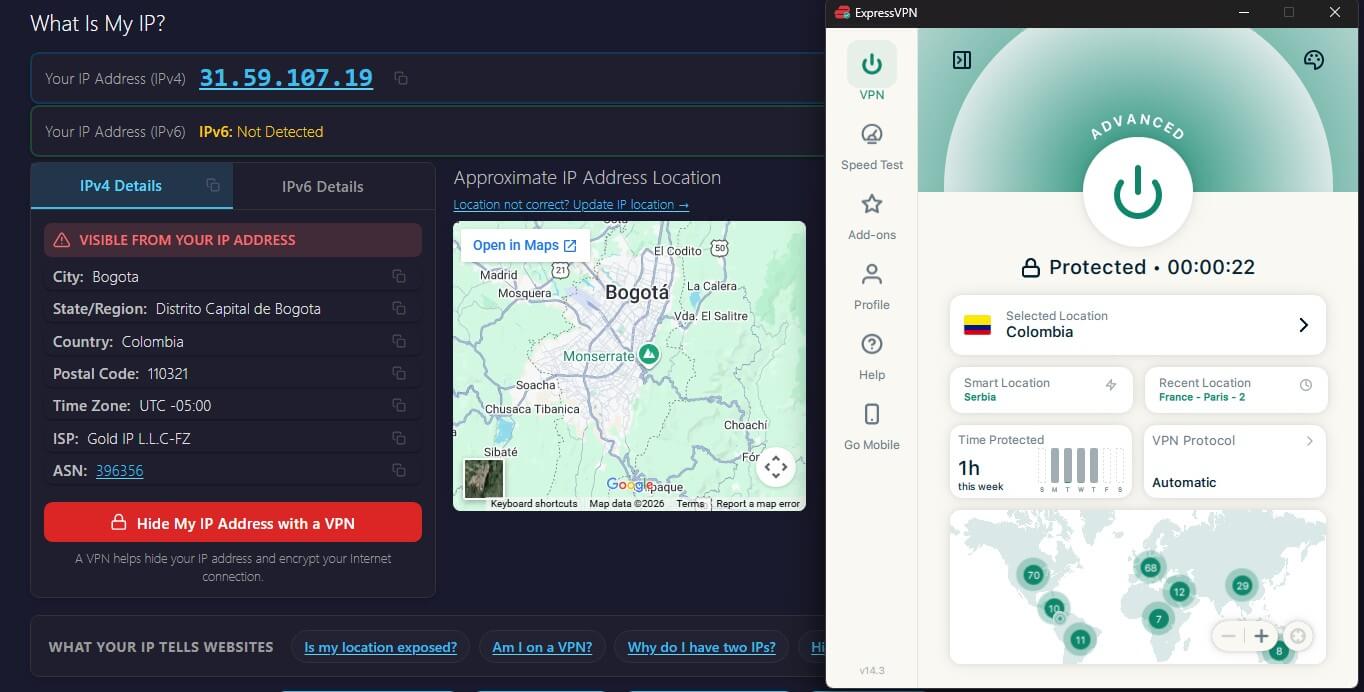
Task: Click Location not correct? Update IP location
Action: (571, 205)
